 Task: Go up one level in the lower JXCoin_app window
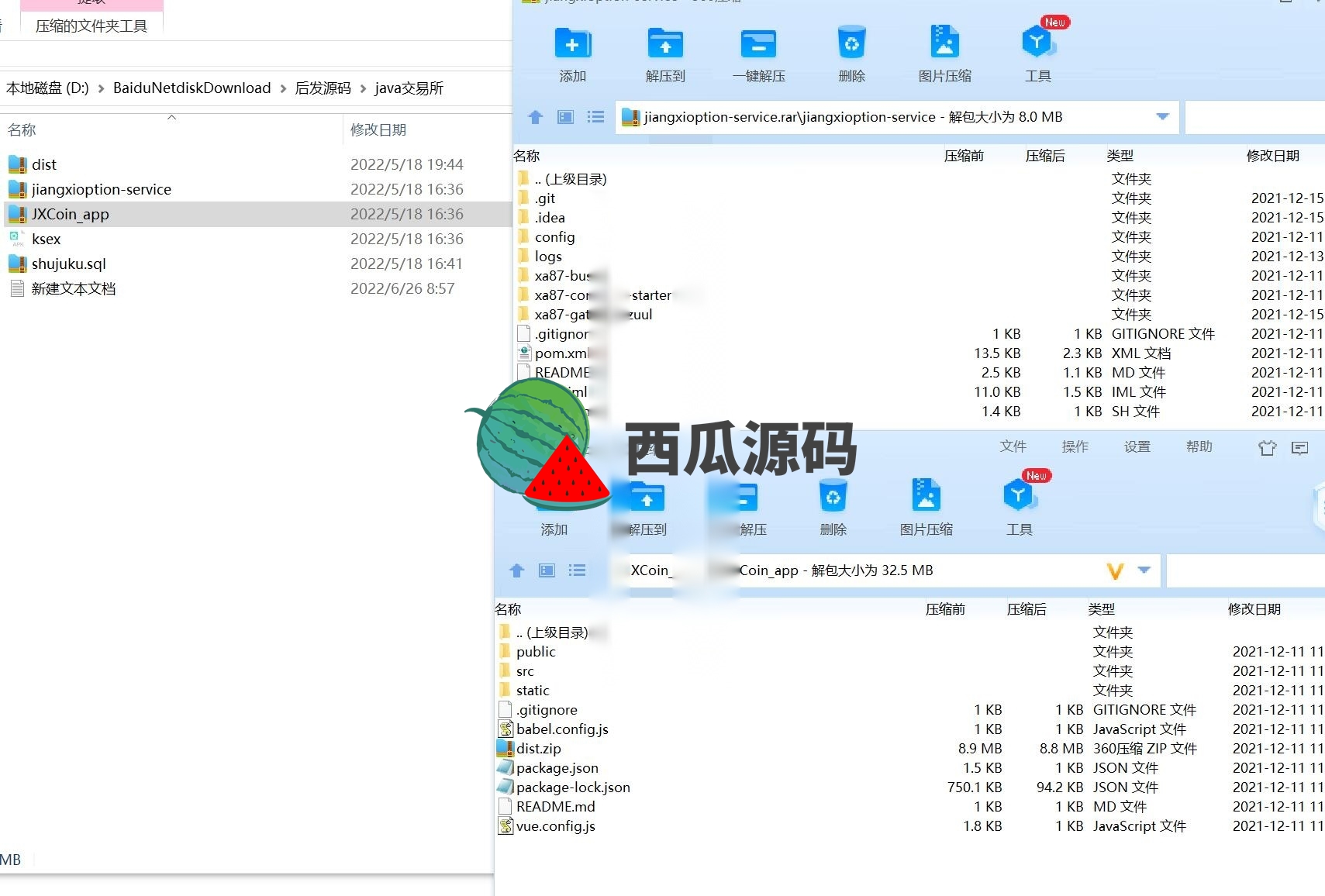(516, 570)
